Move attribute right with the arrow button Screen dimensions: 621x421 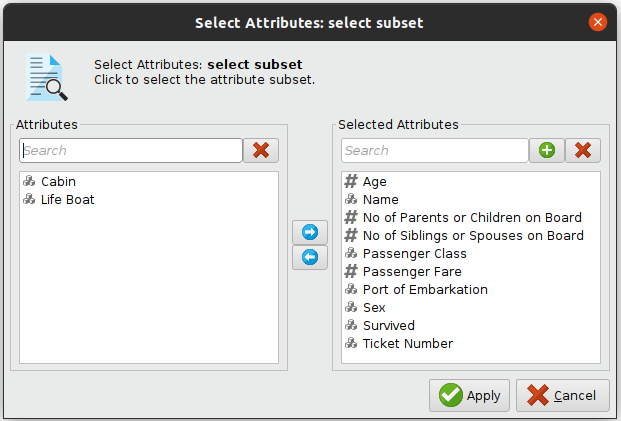point(309,232)
